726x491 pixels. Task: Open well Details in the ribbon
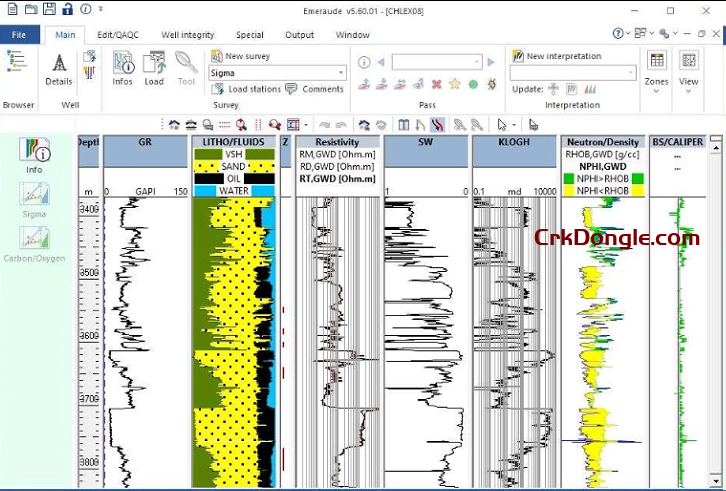click(58, 67)
